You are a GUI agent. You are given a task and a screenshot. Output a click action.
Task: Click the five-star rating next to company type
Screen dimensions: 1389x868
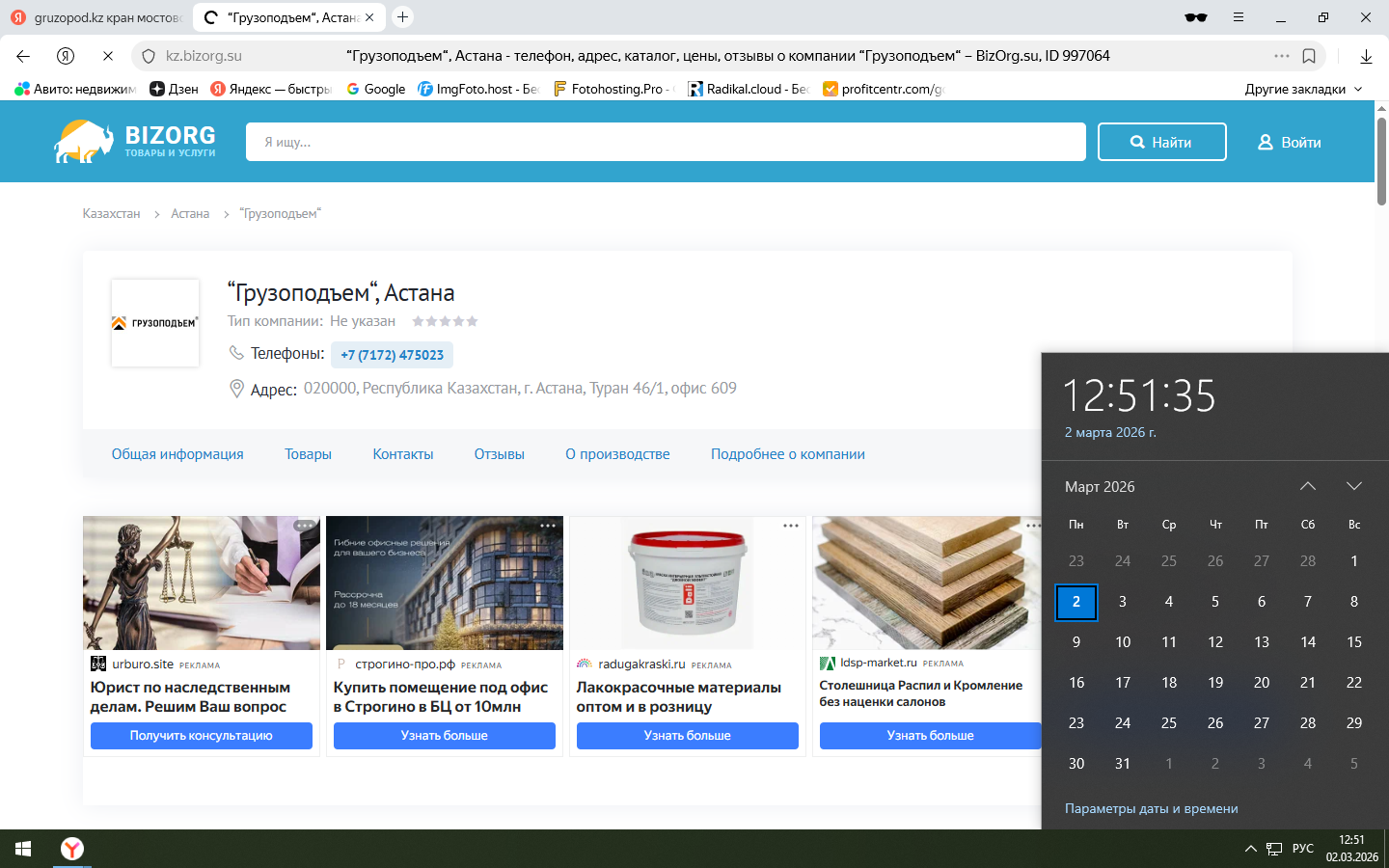pyautogui.click(x=445, y=321)
